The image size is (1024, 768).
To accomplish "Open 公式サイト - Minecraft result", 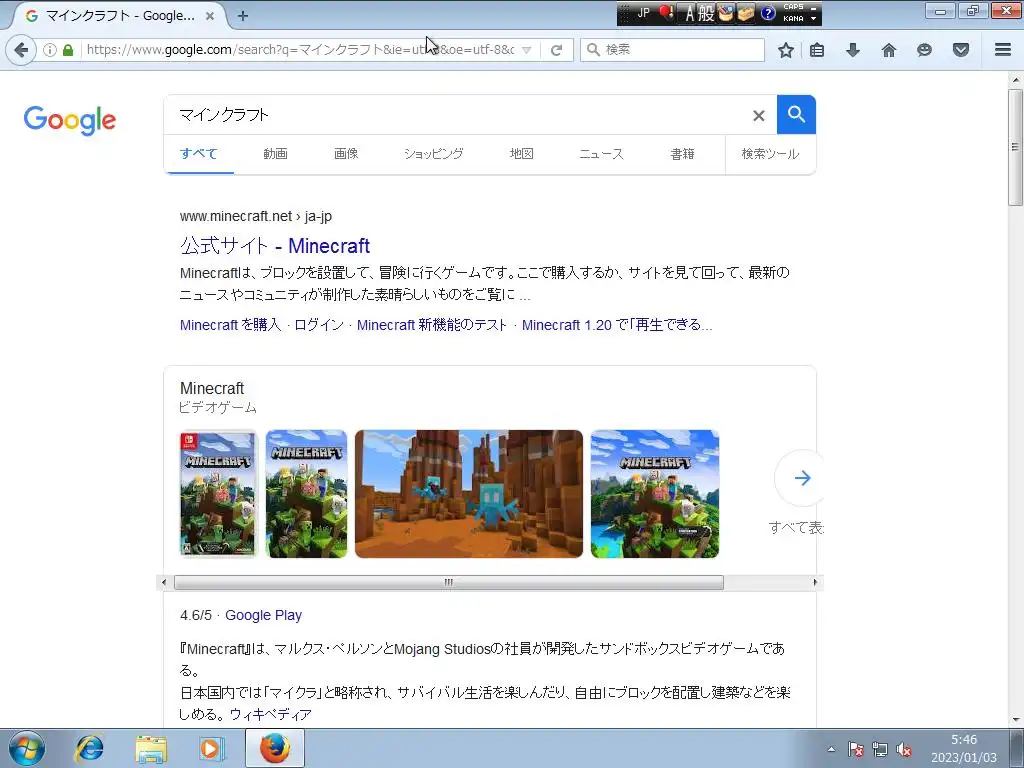I will pyautogui.click(x=275, y=246).
